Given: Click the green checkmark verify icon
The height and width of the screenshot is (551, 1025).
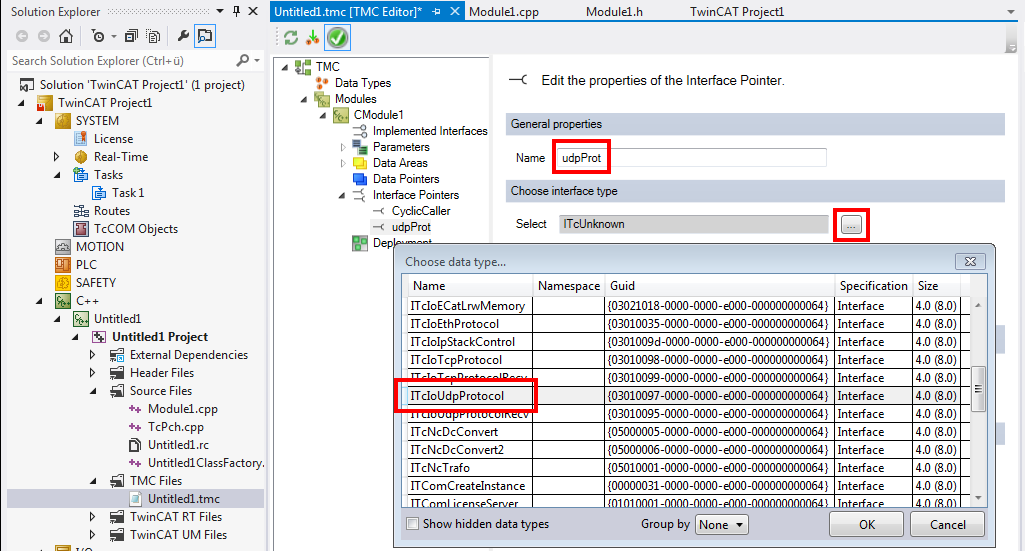Looking at the screenshot, I should click(x=337, y=38).
